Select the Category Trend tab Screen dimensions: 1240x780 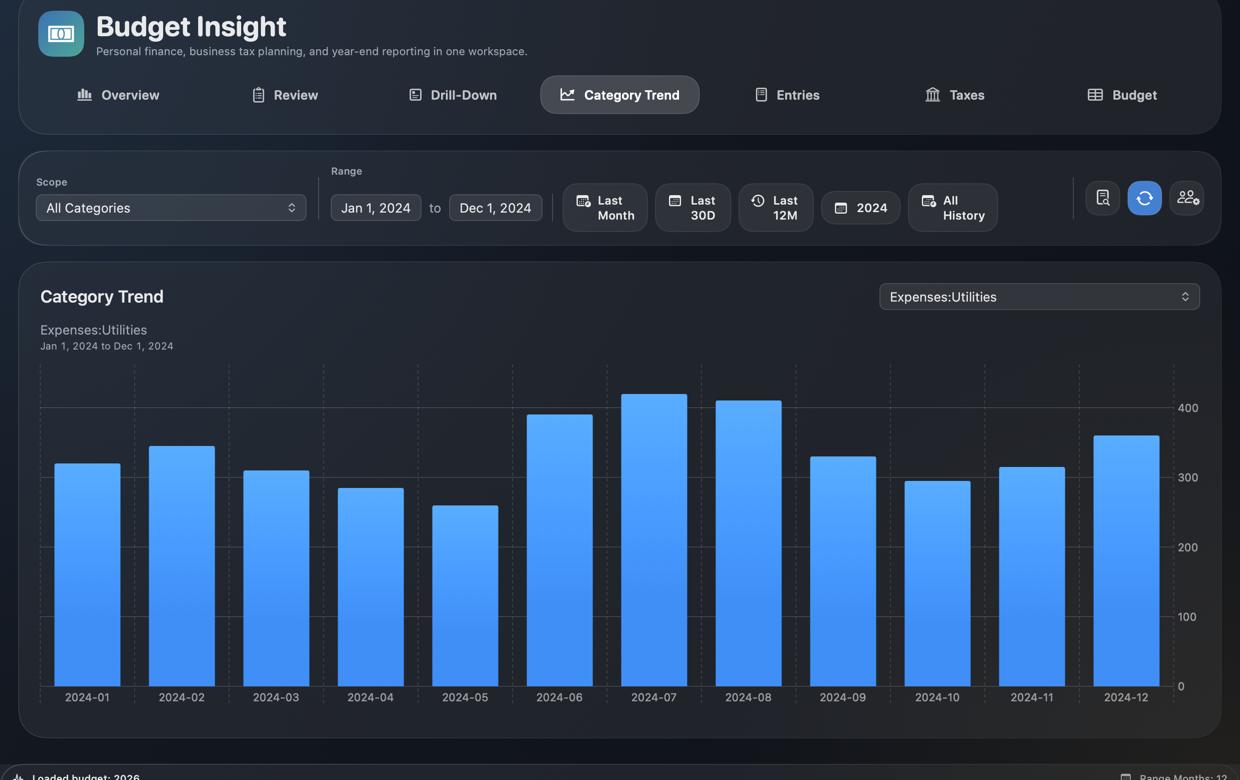click(x=620, y=95)
